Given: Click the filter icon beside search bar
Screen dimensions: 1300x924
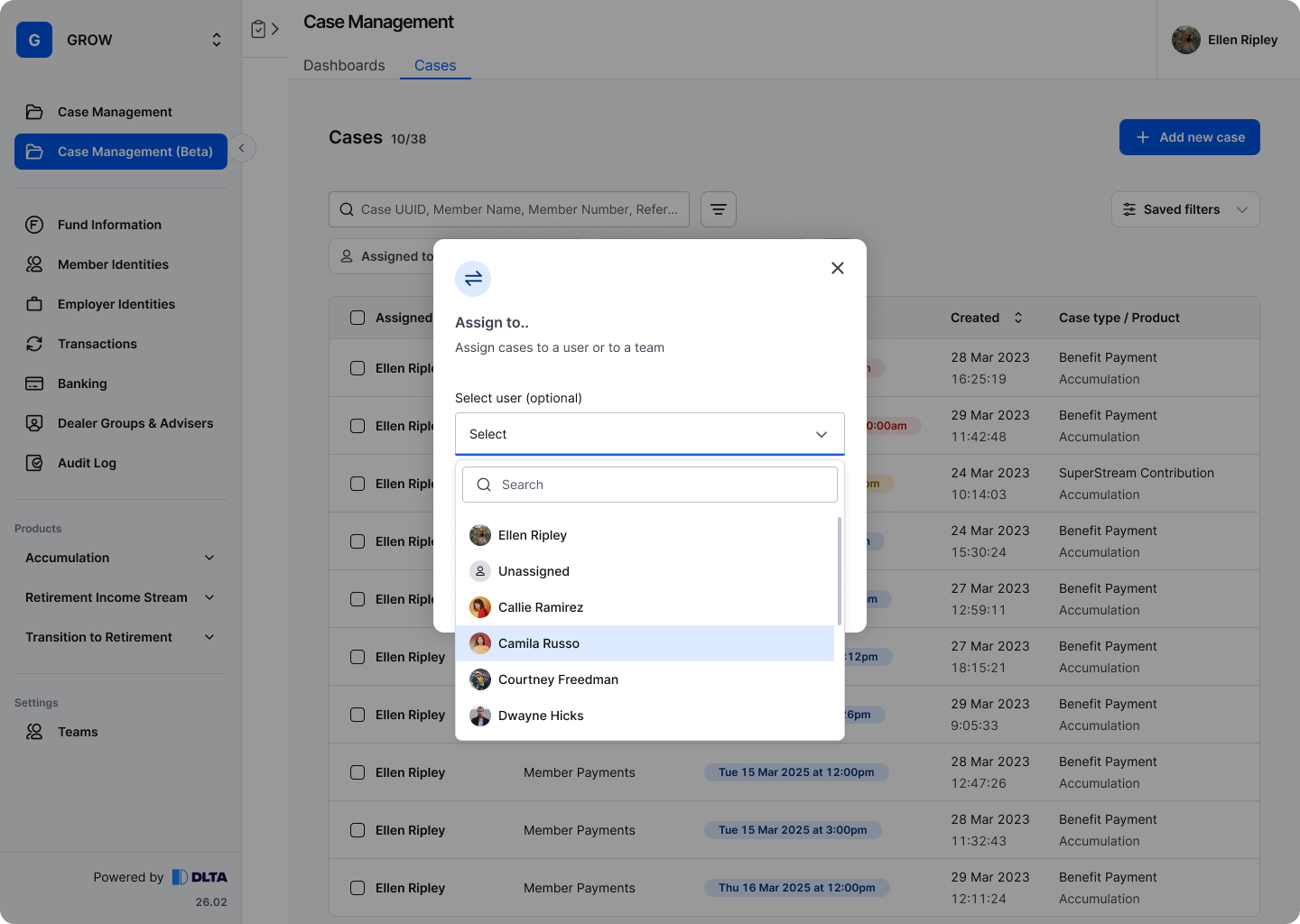Looking at the screenshot, I should click(719, 209).
